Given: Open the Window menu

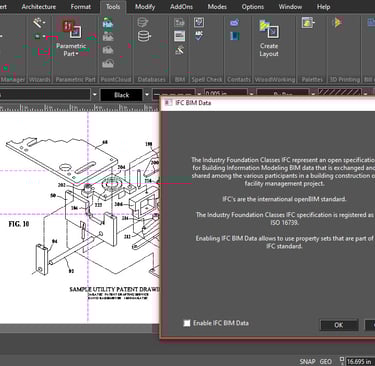Looking at the screenshot, I should click(x=290, y=7).
